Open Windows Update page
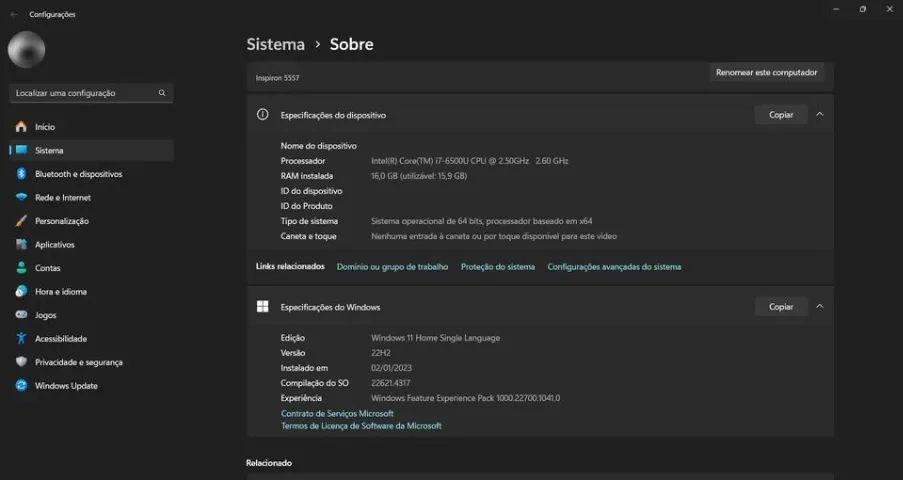Viewport: 903px width, 480px height. [x=92, y=386]
